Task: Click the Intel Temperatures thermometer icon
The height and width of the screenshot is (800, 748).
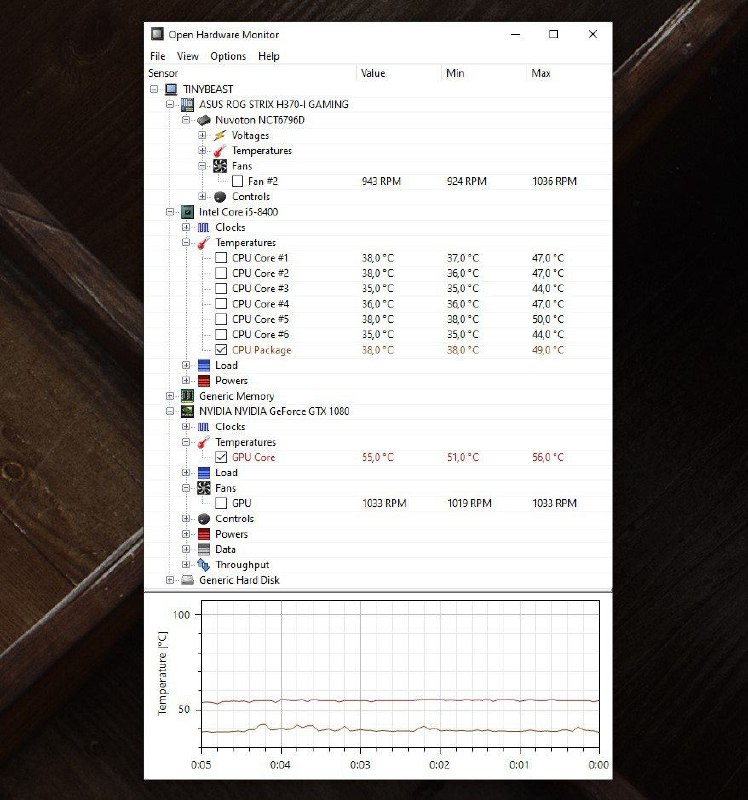Action: point(204,243)
